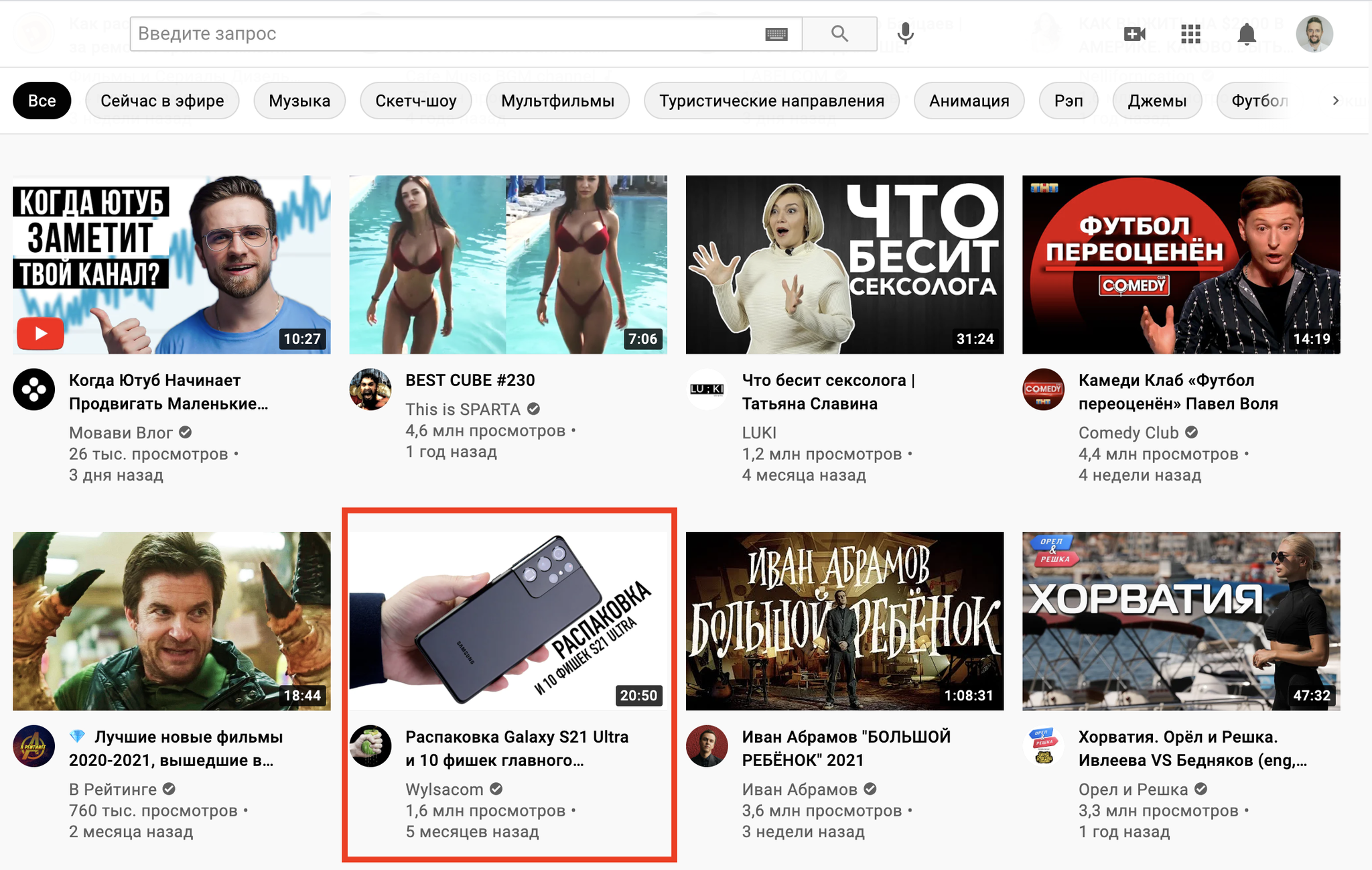Open title Что бесит сексолога Татьяна Славина
This screenshot has height=870, width=1372.
(828, 392)
